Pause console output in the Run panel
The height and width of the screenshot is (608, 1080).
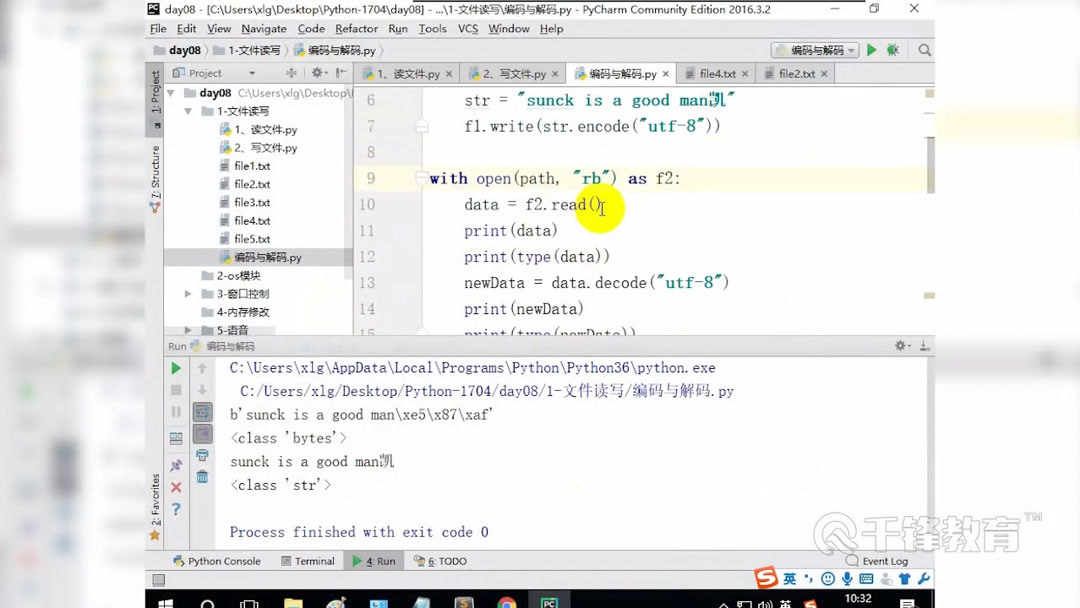pyautogui.click(x=175, y=411)
